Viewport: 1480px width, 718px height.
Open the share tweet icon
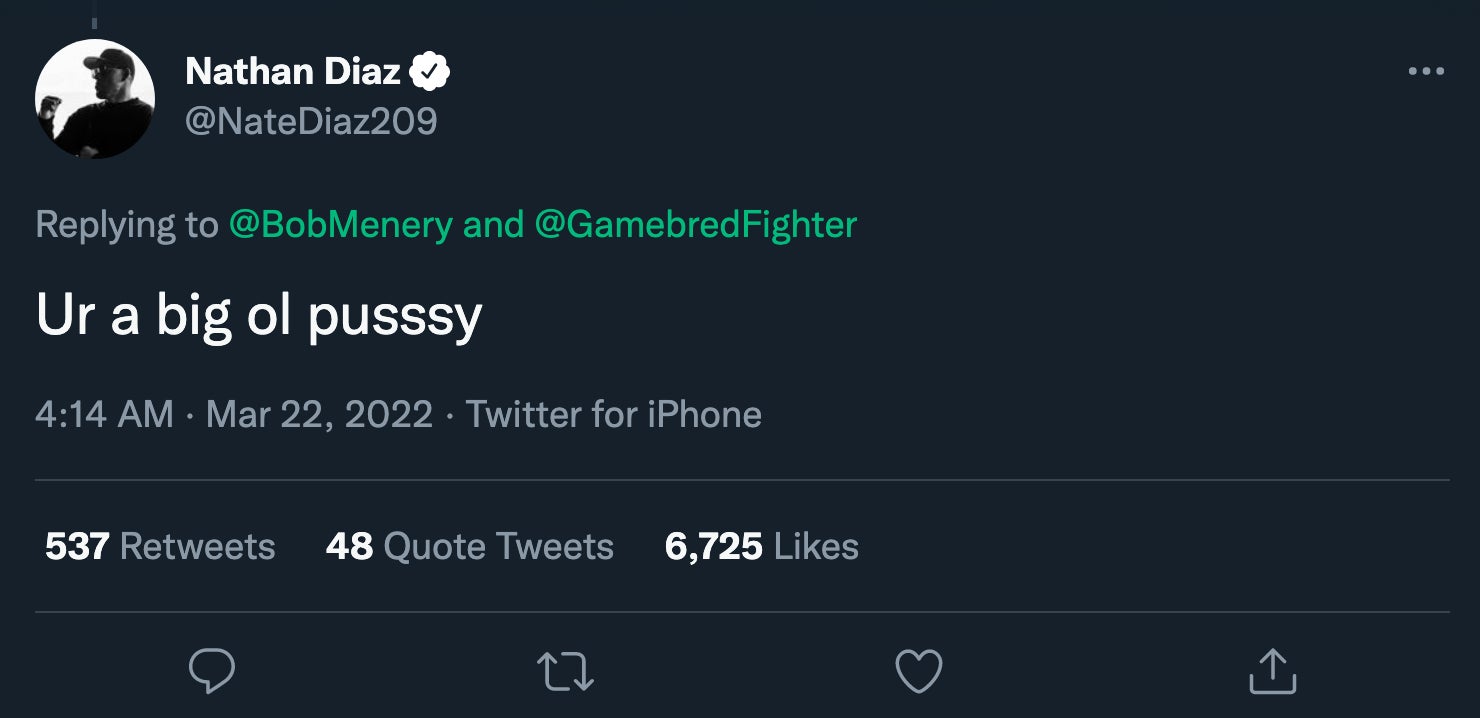[x=1272, y=671]
